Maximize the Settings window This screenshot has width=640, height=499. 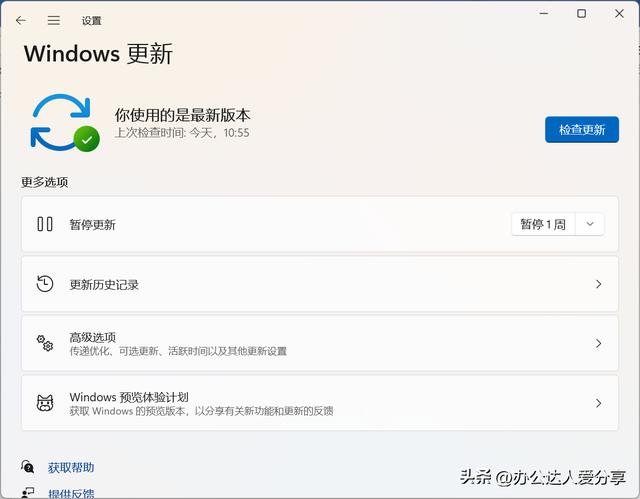[582, 13]
